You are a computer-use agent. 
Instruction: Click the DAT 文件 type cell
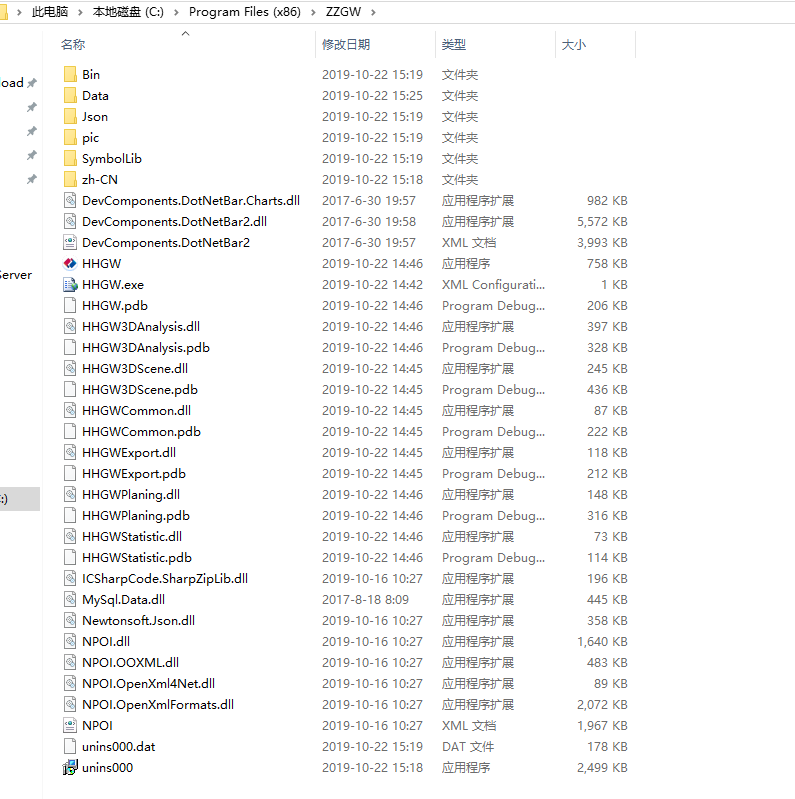468,747
